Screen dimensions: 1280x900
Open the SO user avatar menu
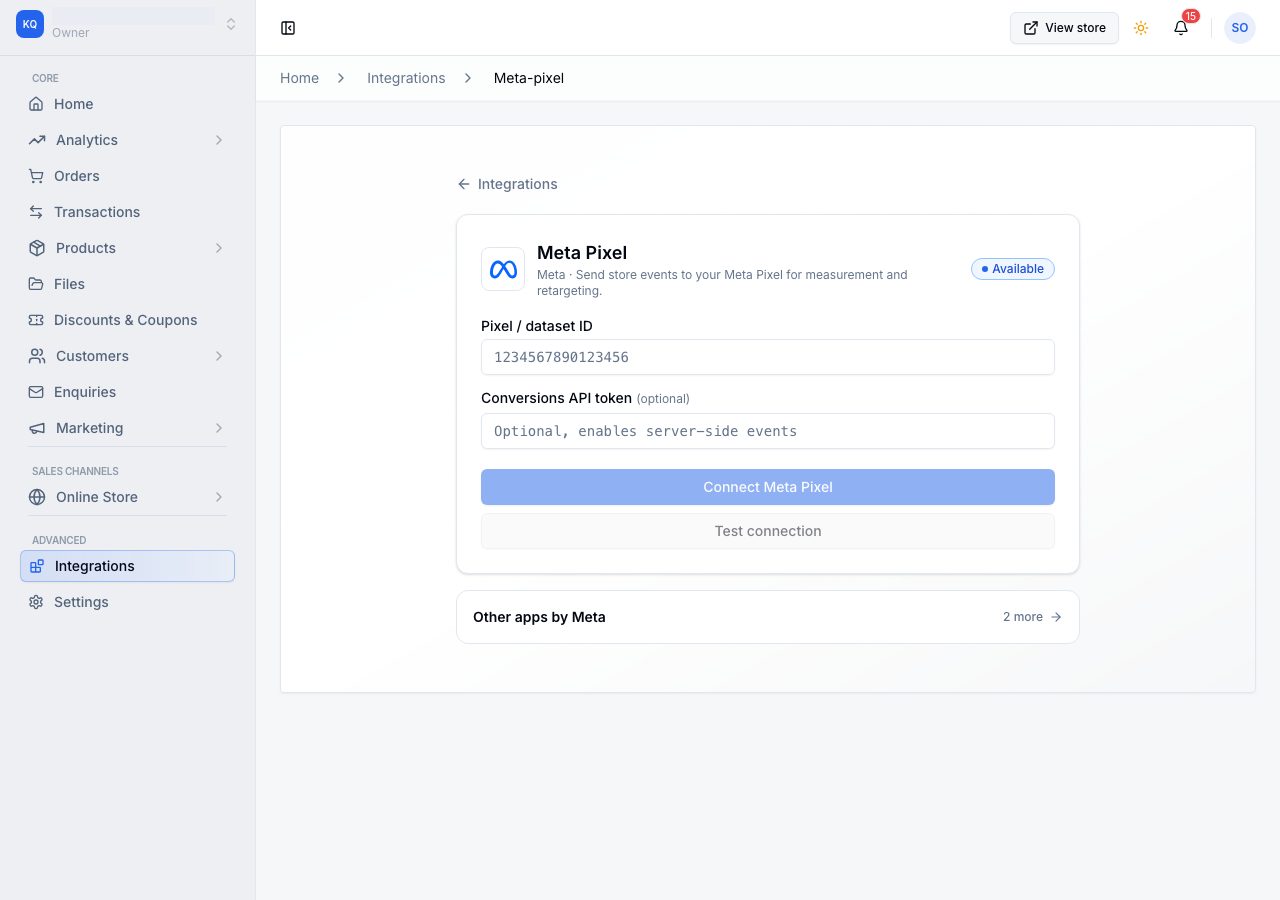(x=1240, y=28)
